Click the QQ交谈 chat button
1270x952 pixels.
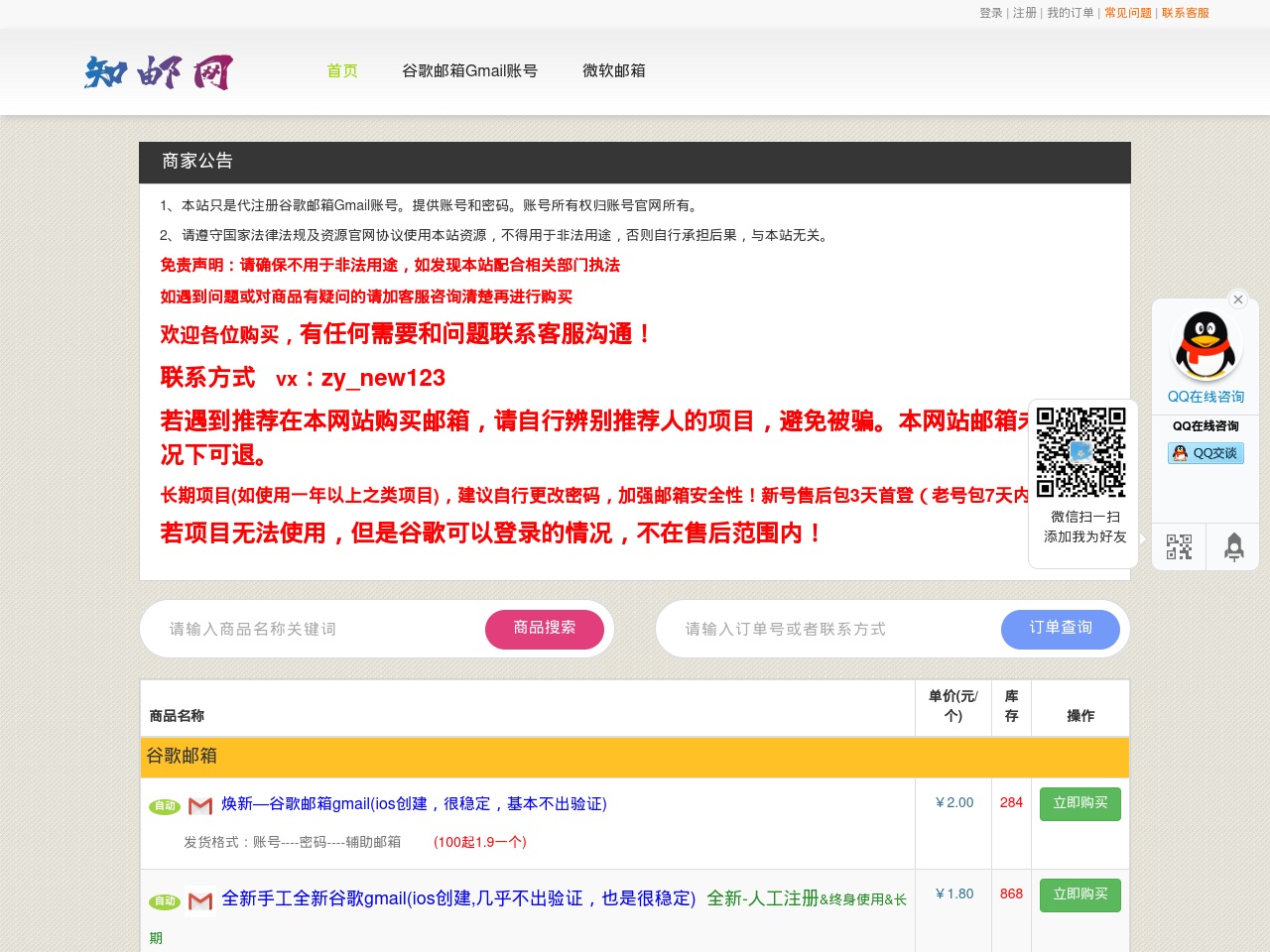coord(1206,453)
